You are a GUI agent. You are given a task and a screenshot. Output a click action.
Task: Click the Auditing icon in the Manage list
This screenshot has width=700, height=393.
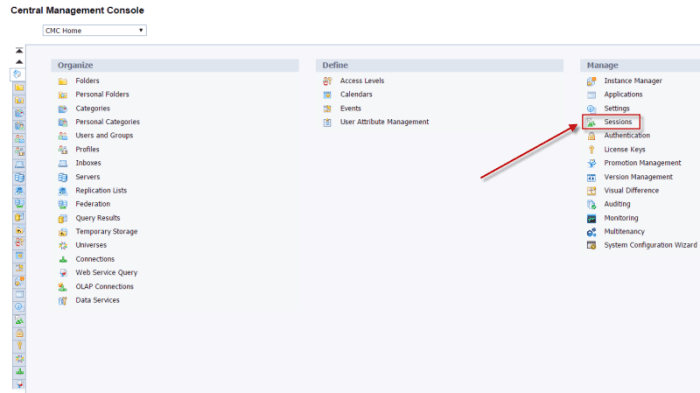click(592, 205)
